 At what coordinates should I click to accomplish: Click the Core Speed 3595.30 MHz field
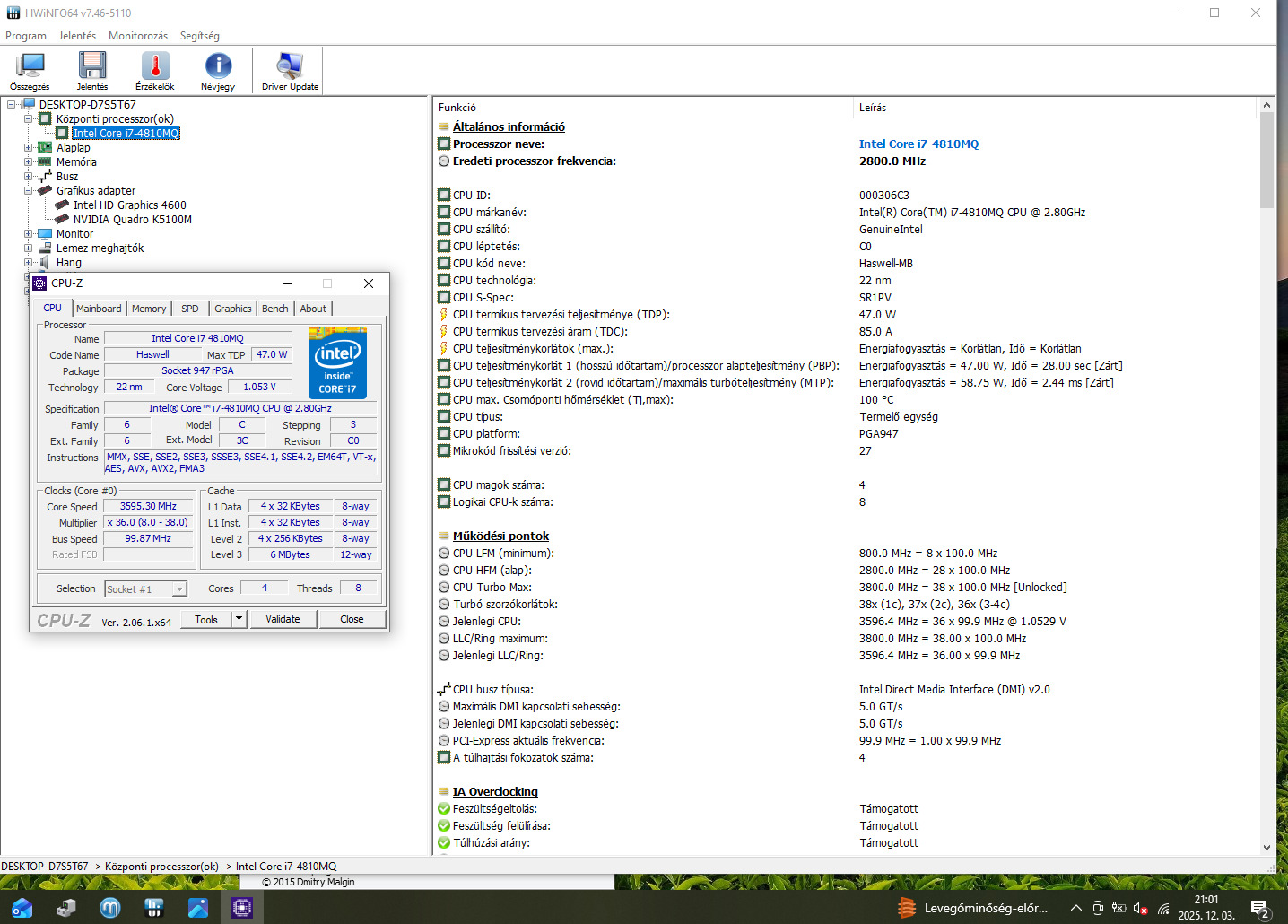pos(148,506)
